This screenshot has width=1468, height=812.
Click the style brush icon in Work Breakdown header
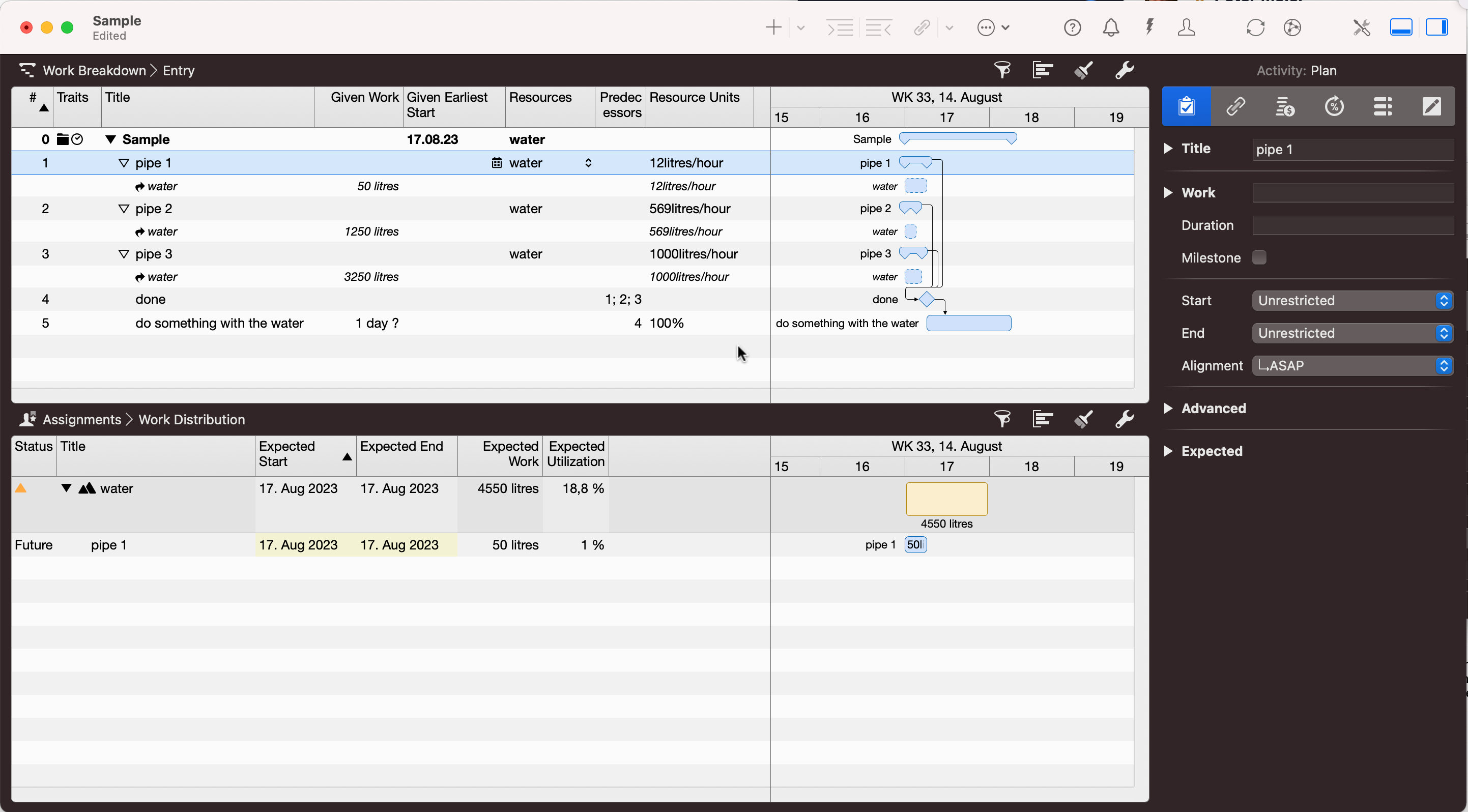(x=1083, y=70)
